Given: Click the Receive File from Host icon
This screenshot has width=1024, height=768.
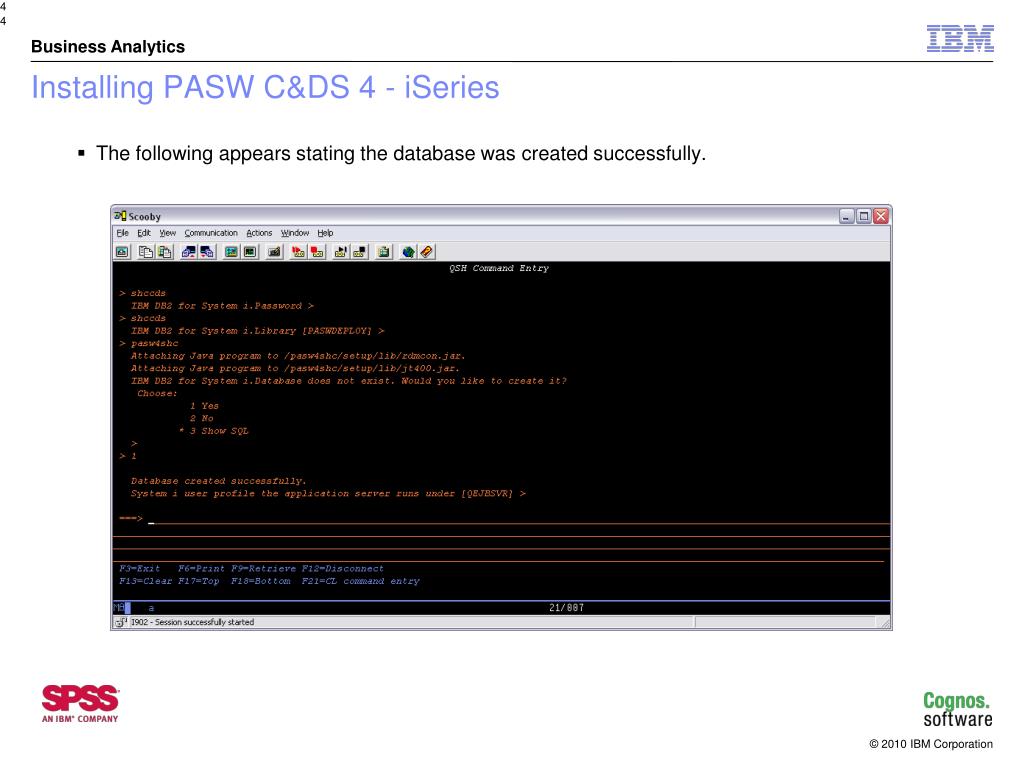Looking at the screenshot, I should click(x=208, y=251).
